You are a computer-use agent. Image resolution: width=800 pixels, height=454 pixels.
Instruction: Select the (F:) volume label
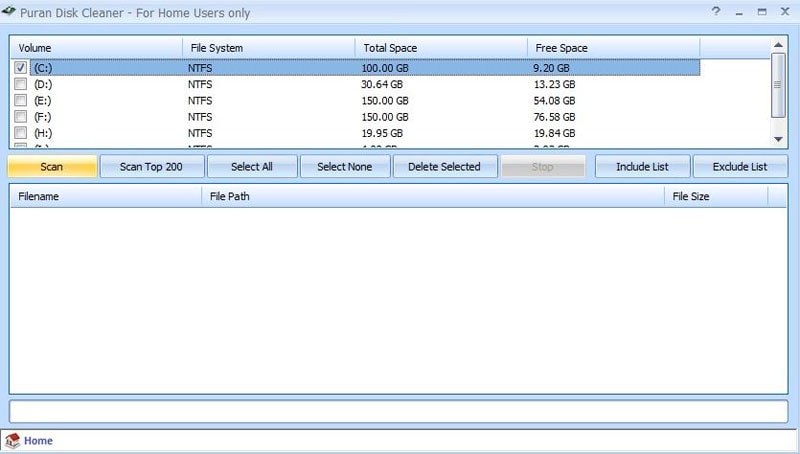[x=43, y=117]
